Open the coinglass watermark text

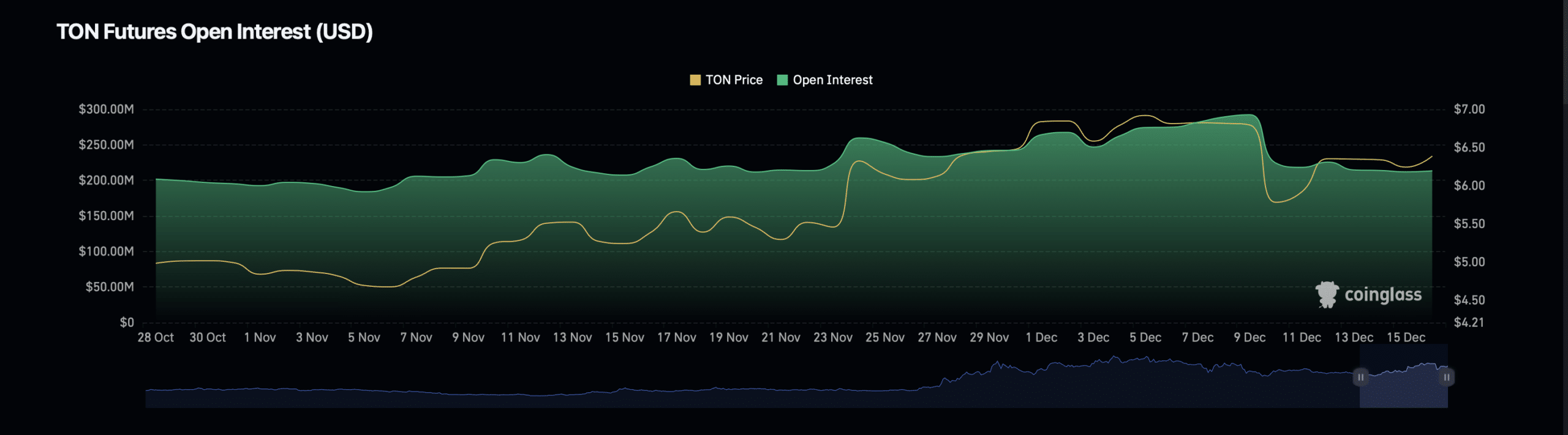click(1382, 295)
